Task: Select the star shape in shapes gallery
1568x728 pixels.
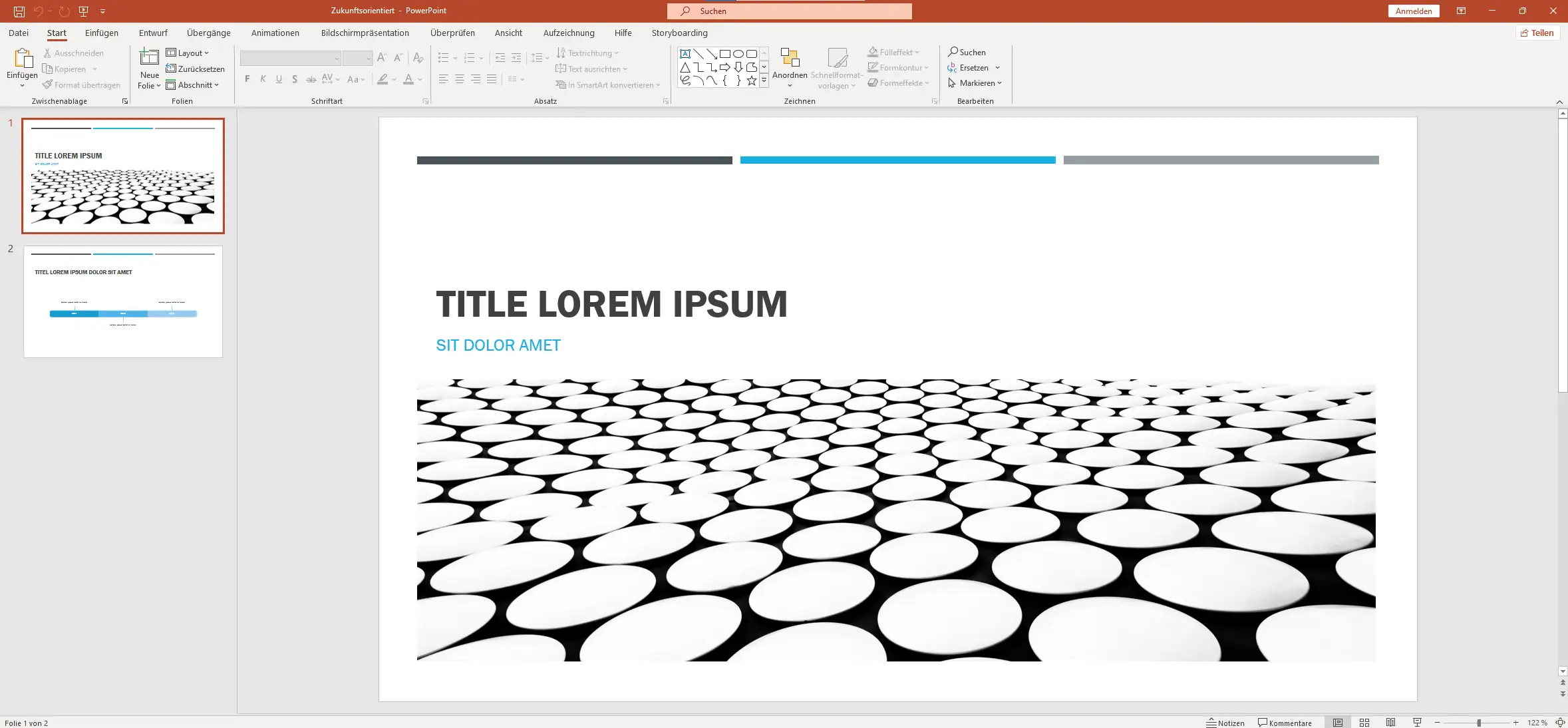Action: click(x=751, y=81)
